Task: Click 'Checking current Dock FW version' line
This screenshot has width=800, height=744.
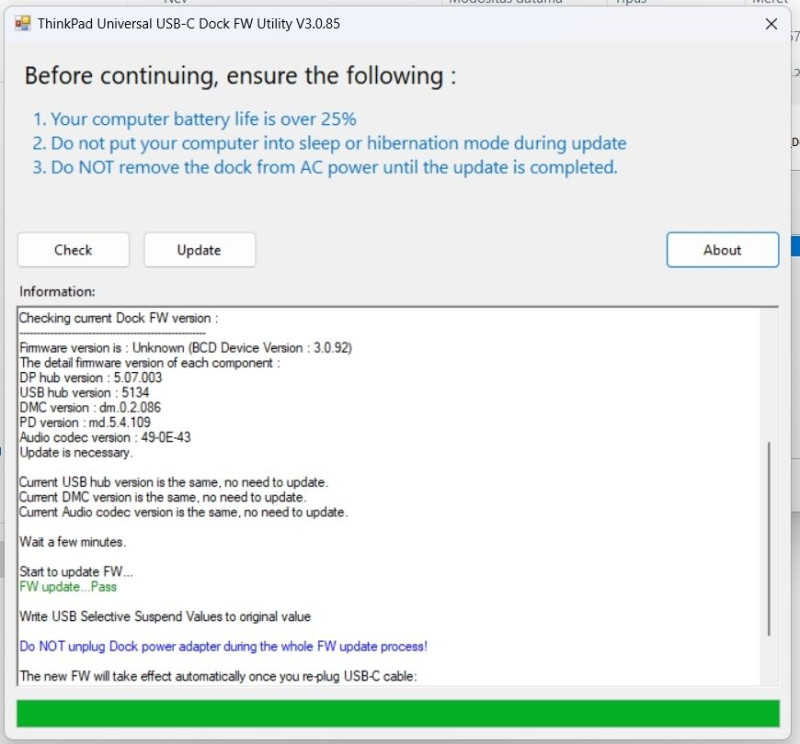Action: click(118, 318)
